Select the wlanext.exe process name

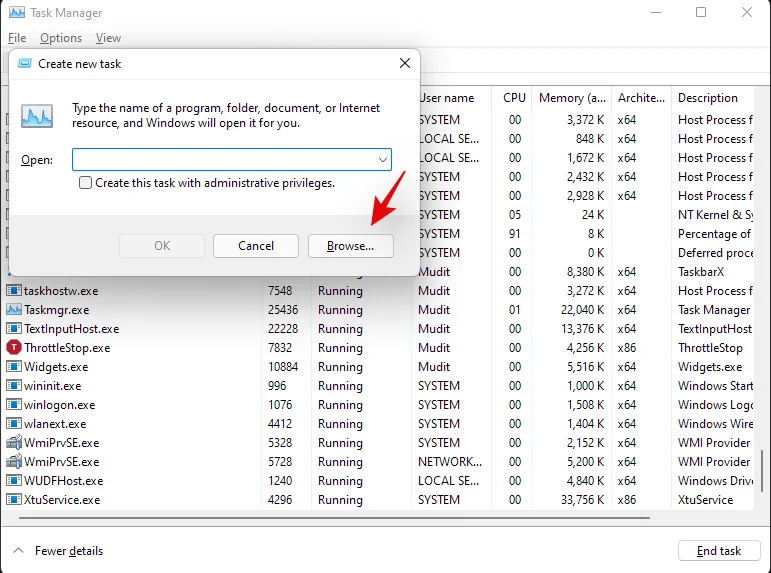coord(55,424)
